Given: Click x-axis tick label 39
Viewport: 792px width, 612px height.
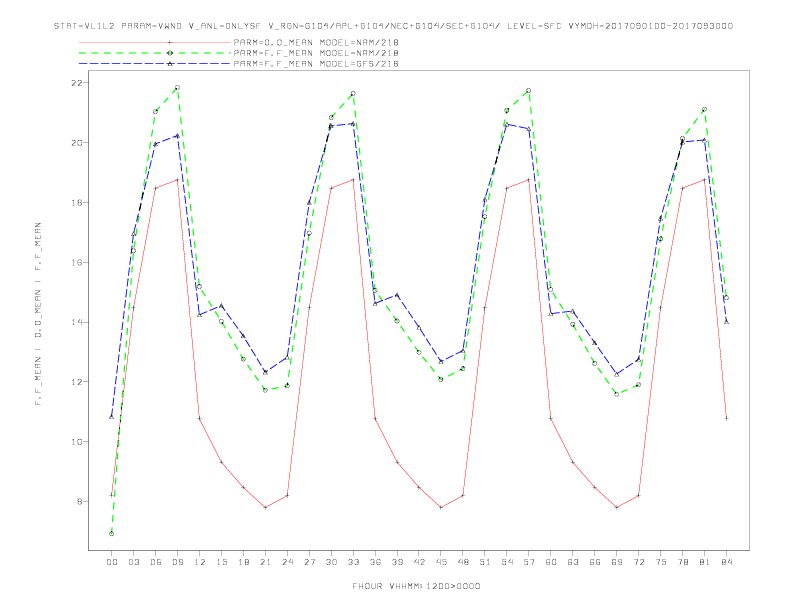Looking at the screenshot, I should click(397, 562).
